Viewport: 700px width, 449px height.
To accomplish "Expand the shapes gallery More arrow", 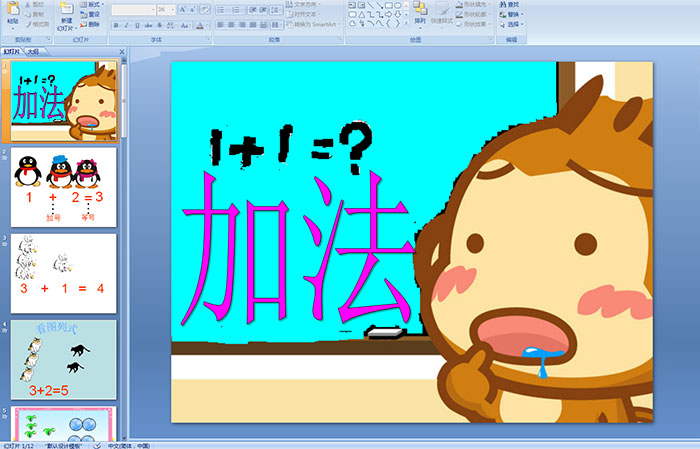I will coord(406,23).
